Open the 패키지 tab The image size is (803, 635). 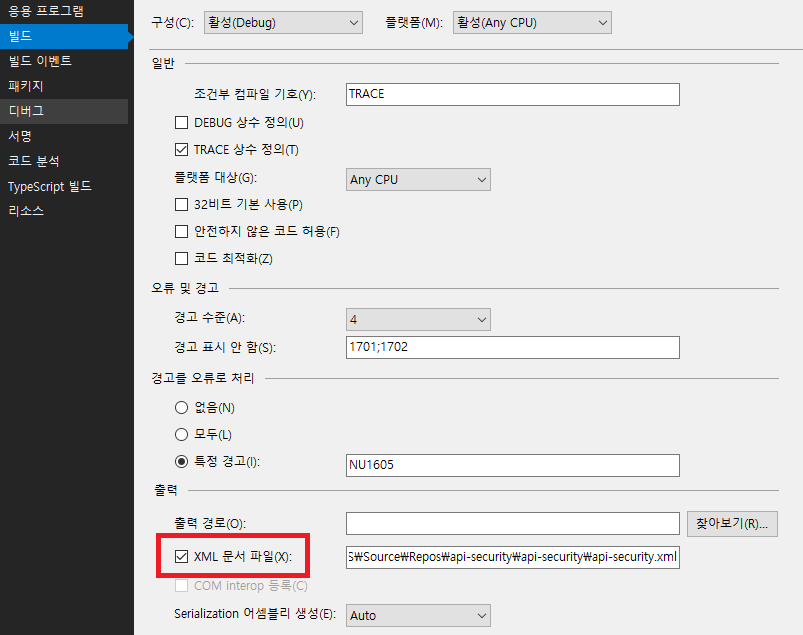coord(64,86)
